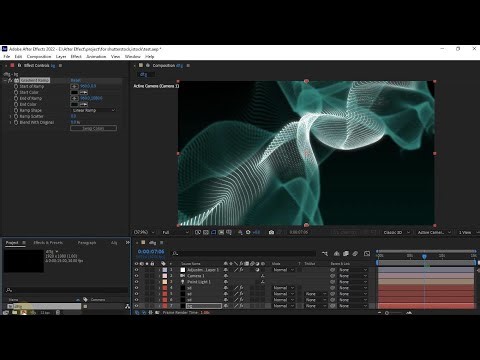This screenshot has width=480, height=360.
Task: Expand the Camera 1 layer properties
Action: [x=159, y=276]
